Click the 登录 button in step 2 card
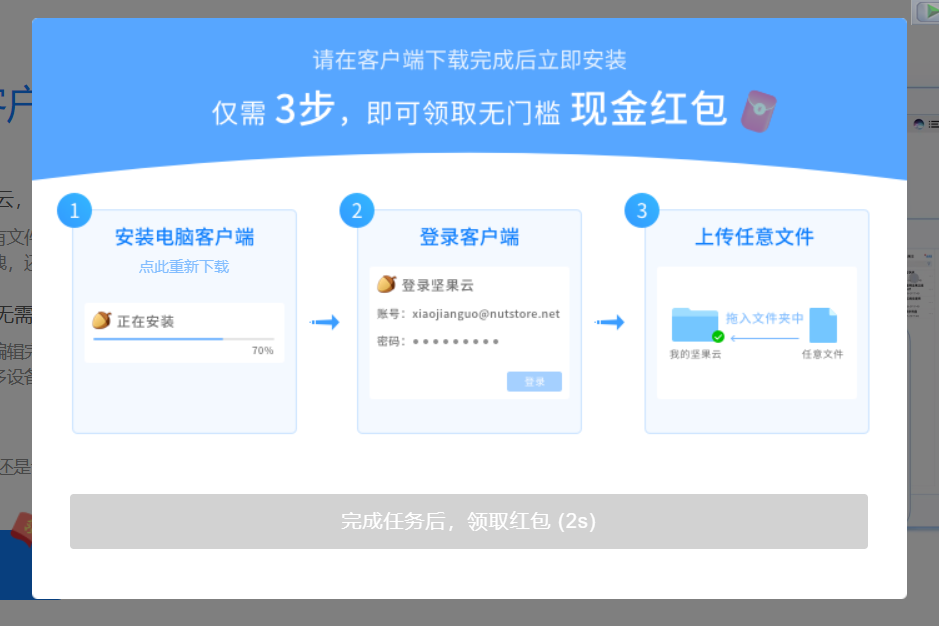Screen dimensions: 939x626 534,382
